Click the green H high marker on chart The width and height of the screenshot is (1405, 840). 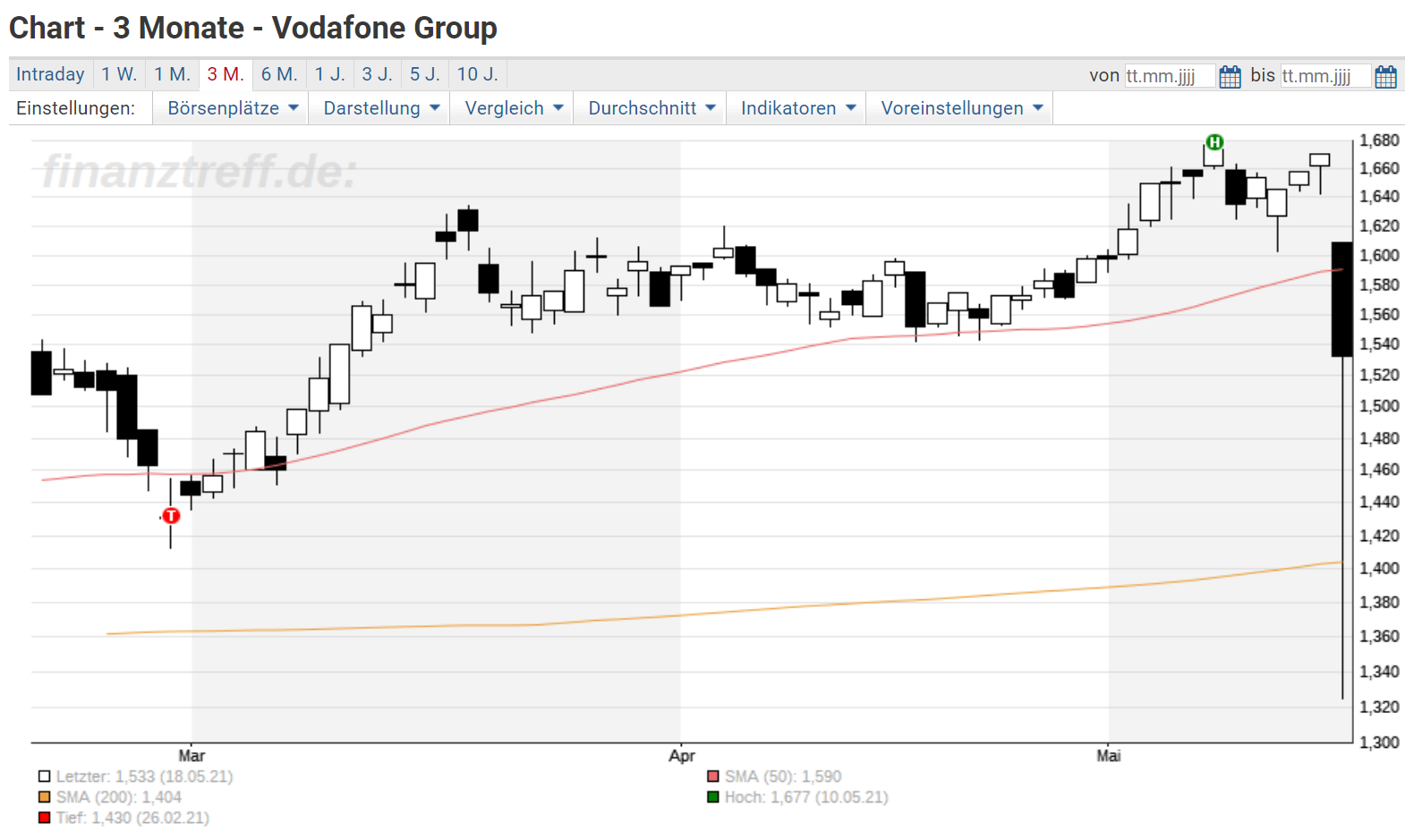[1214, 142]
